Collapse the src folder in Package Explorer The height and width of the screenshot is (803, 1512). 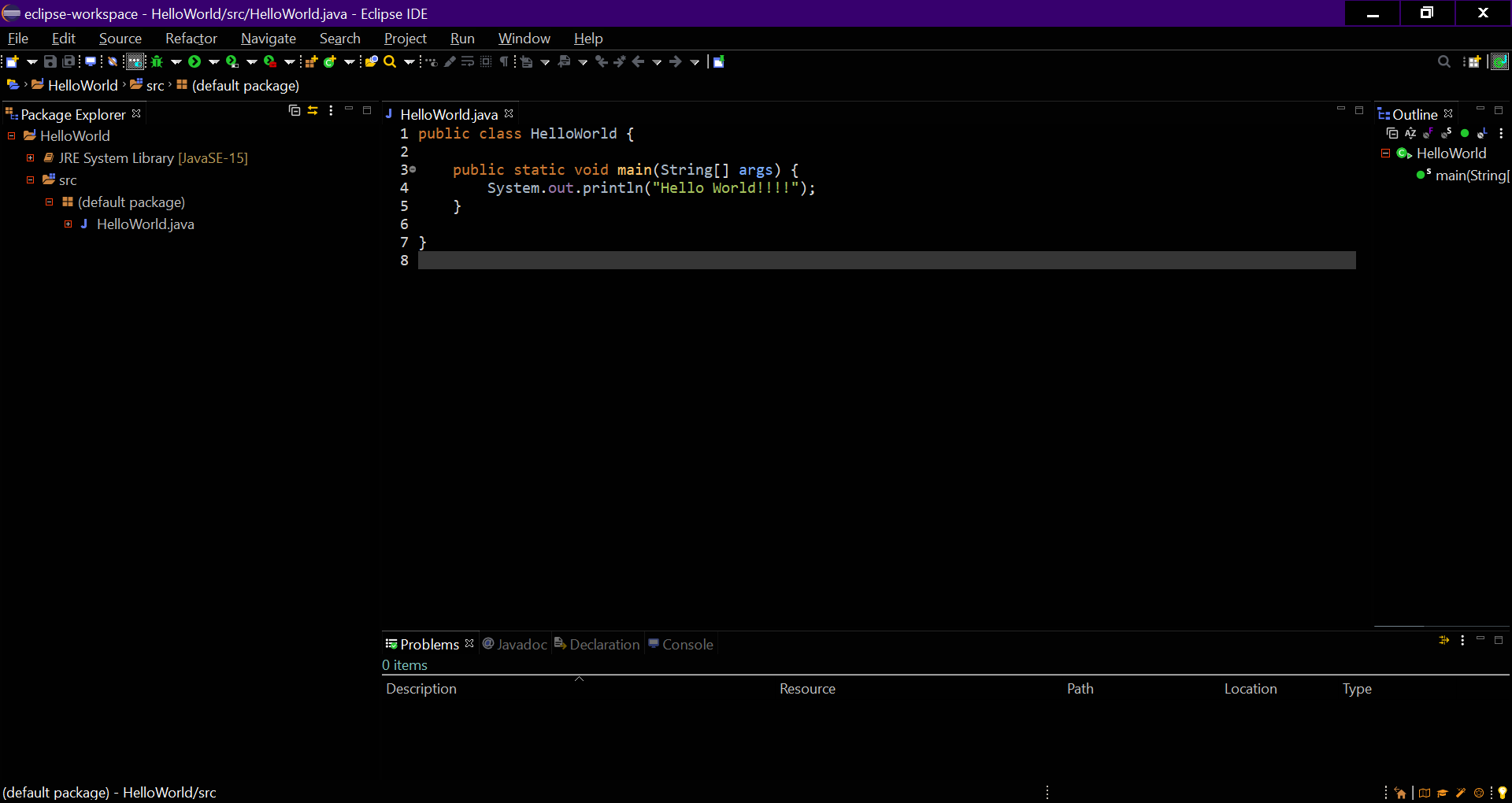(x=31, y=180)
